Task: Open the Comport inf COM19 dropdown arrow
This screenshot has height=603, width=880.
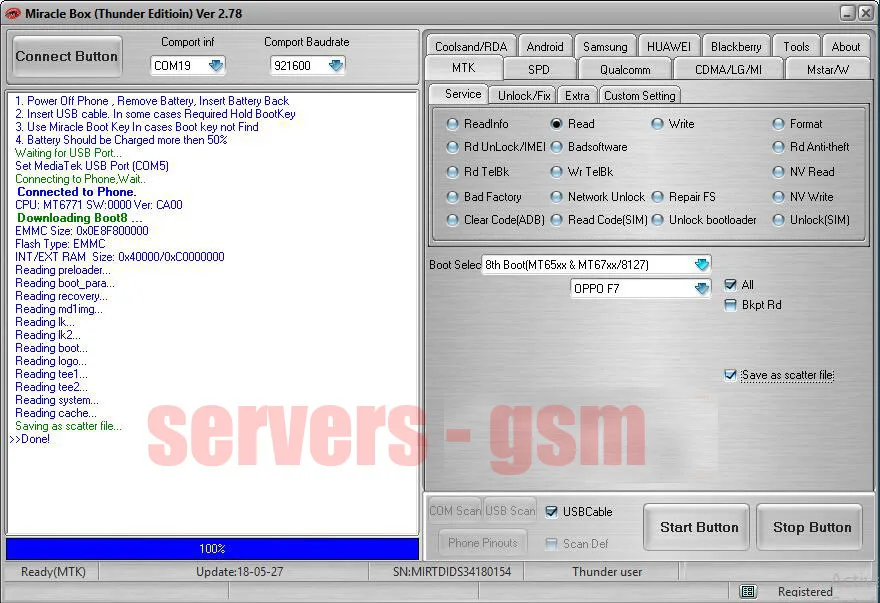Action: (216, 66)
